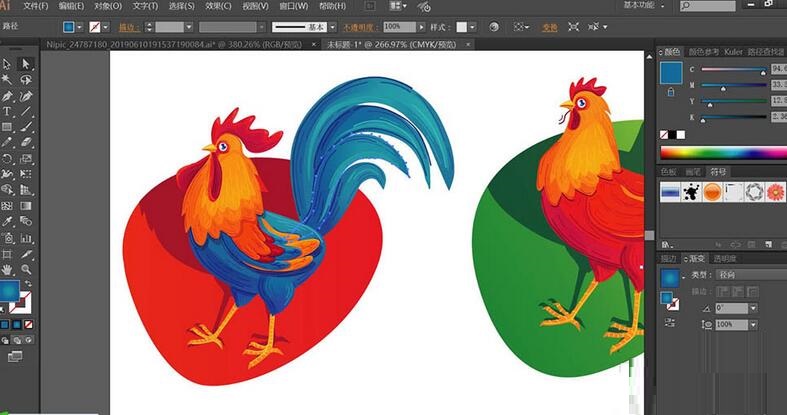
Task: Click the orange 变换 link in control bar
Action: [549, 28]
